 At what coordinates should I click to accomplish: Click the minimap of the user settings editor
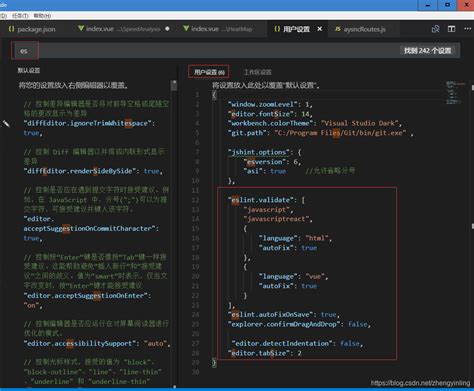[455, 93]
